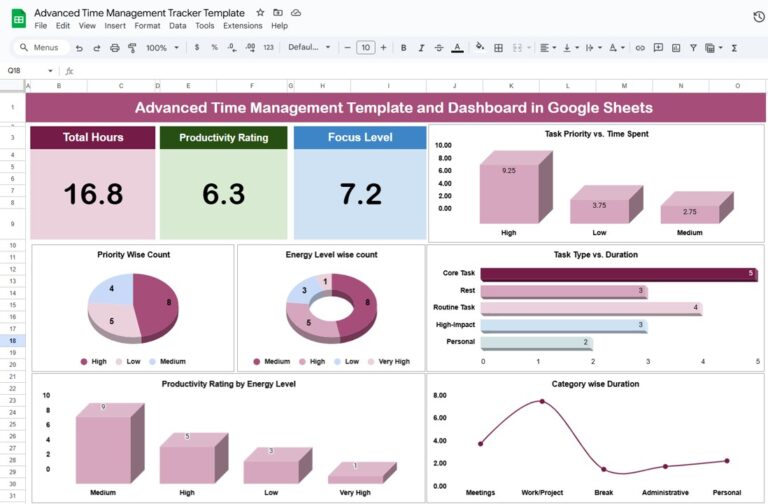
Task: Click the Move to folder icon
Action: 278,13
